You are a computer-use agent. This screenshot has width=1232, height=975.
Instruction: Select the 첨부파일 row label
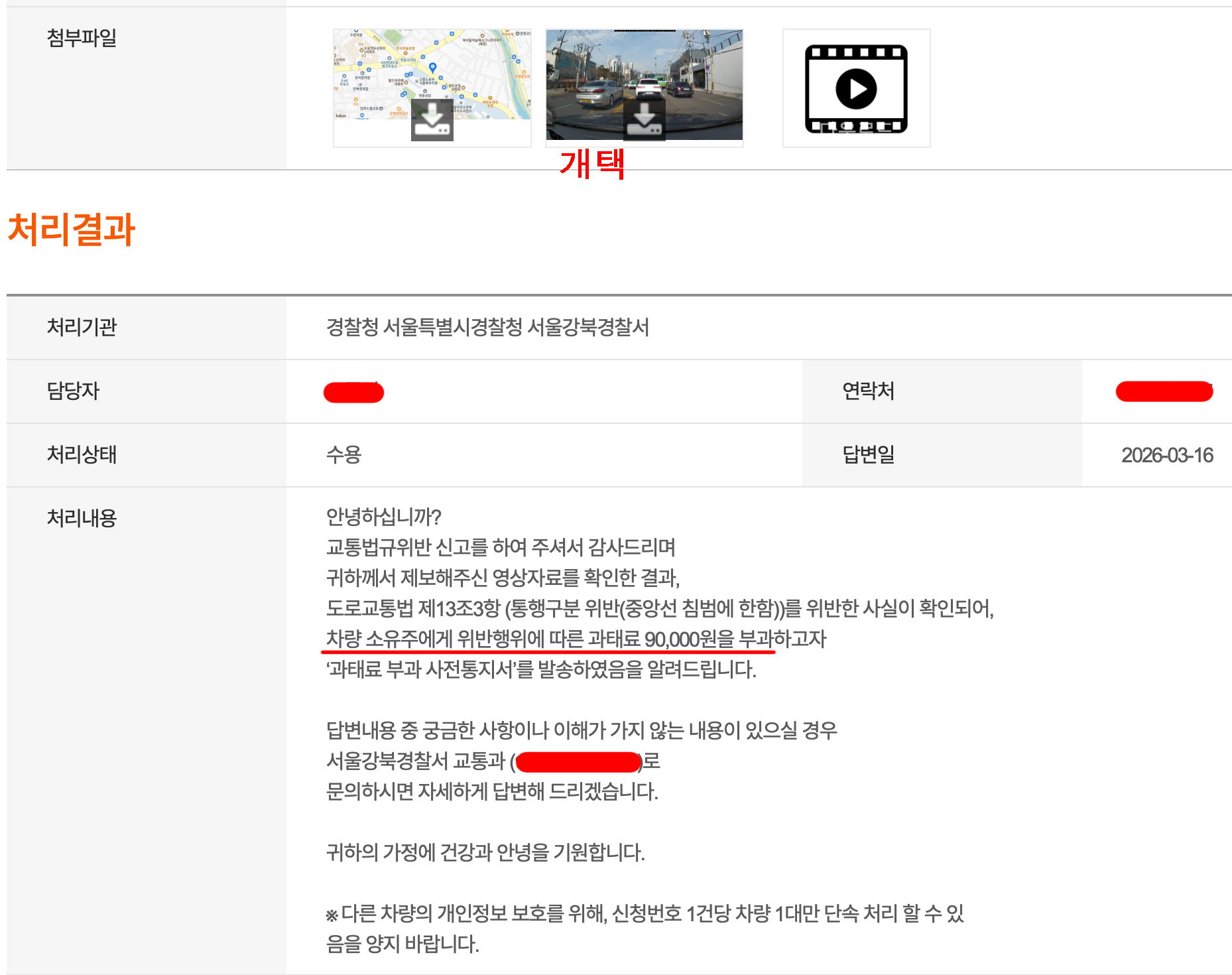[82, 38]
